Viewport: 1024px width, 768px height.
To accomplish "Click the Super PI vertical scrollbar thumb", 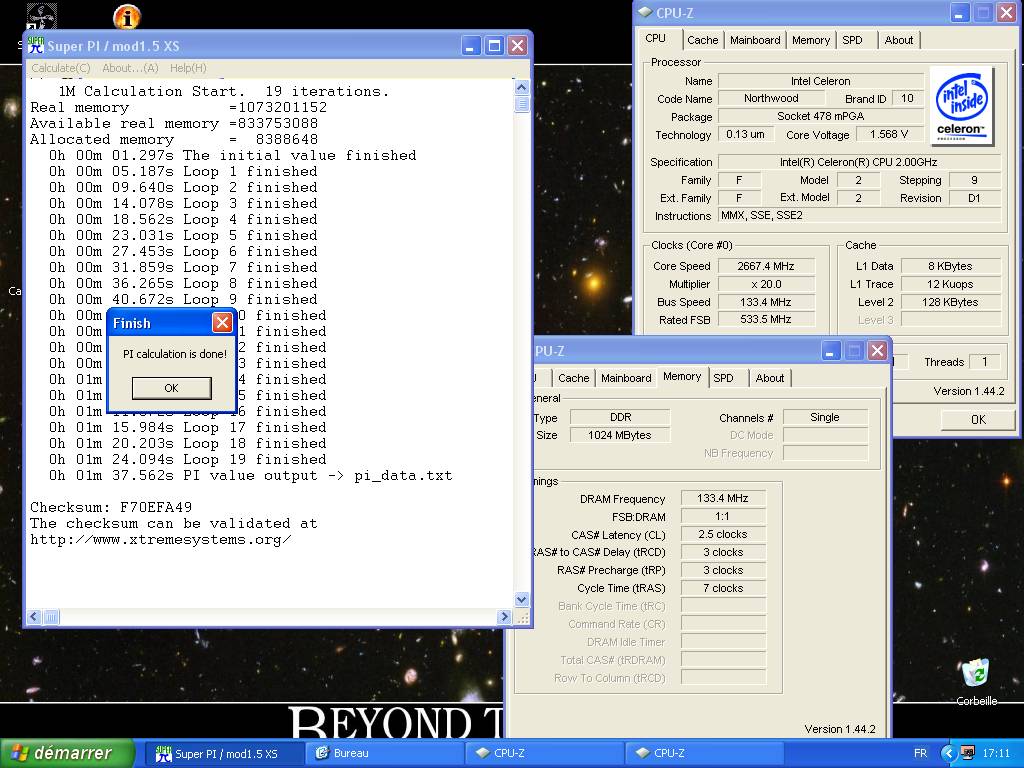I will [x=522, y=104].
